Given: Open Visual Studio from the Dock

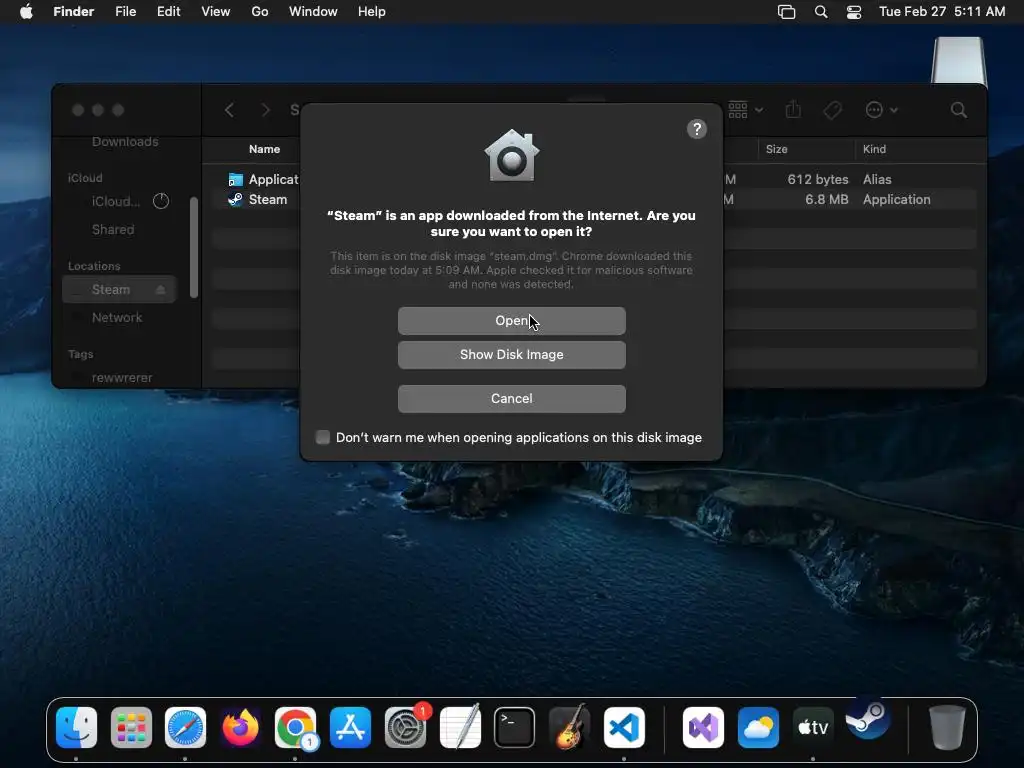Looking at the screenshot, I should click(x=703, y=727).
